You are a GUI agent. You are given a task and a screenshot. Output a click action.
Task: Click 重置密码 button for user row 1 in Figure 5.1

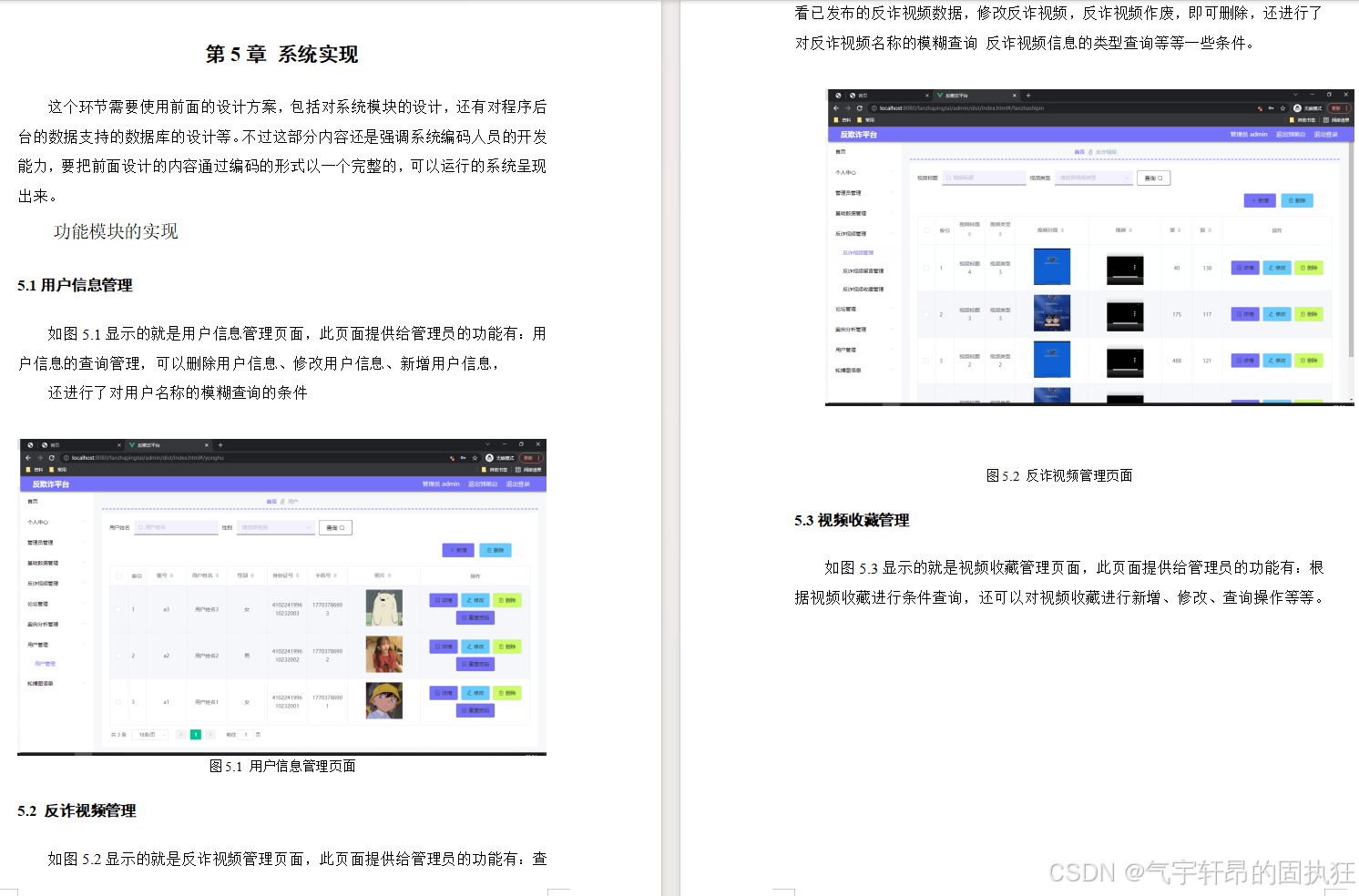[x=475, y=617]
